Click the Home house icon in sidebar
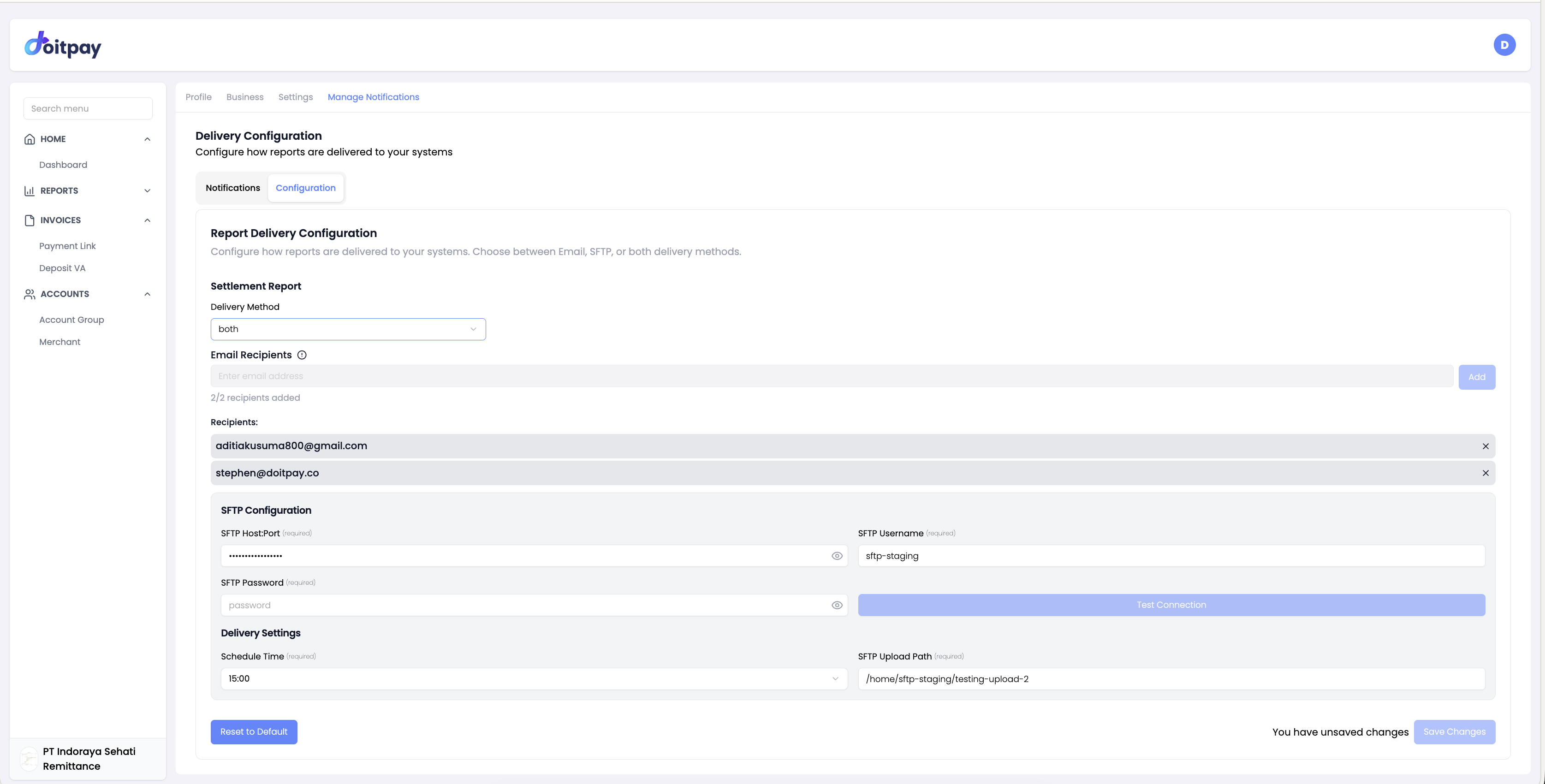 (30, 139)
